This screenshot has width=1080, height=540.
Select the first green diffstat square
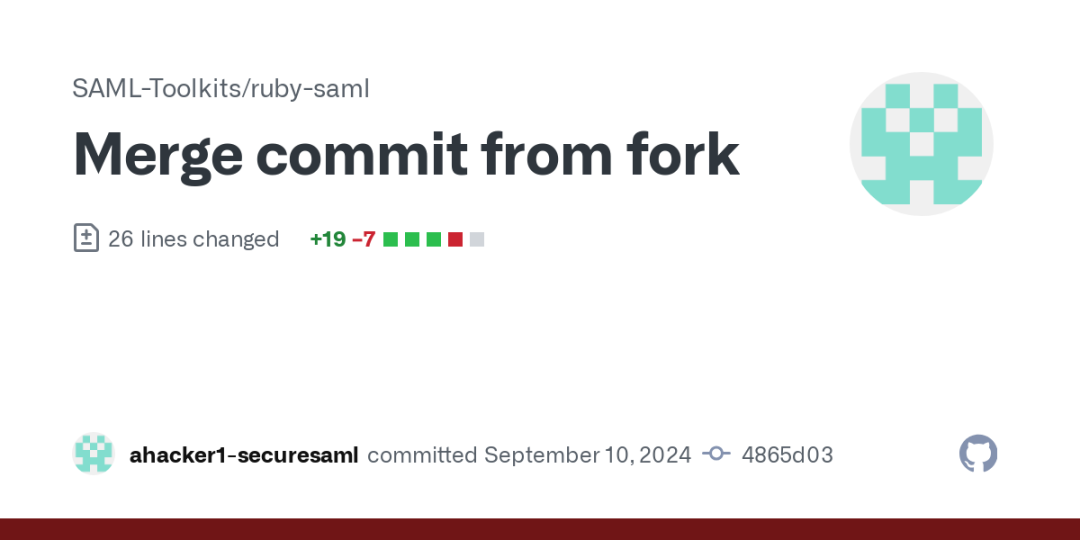click(391, 239)
